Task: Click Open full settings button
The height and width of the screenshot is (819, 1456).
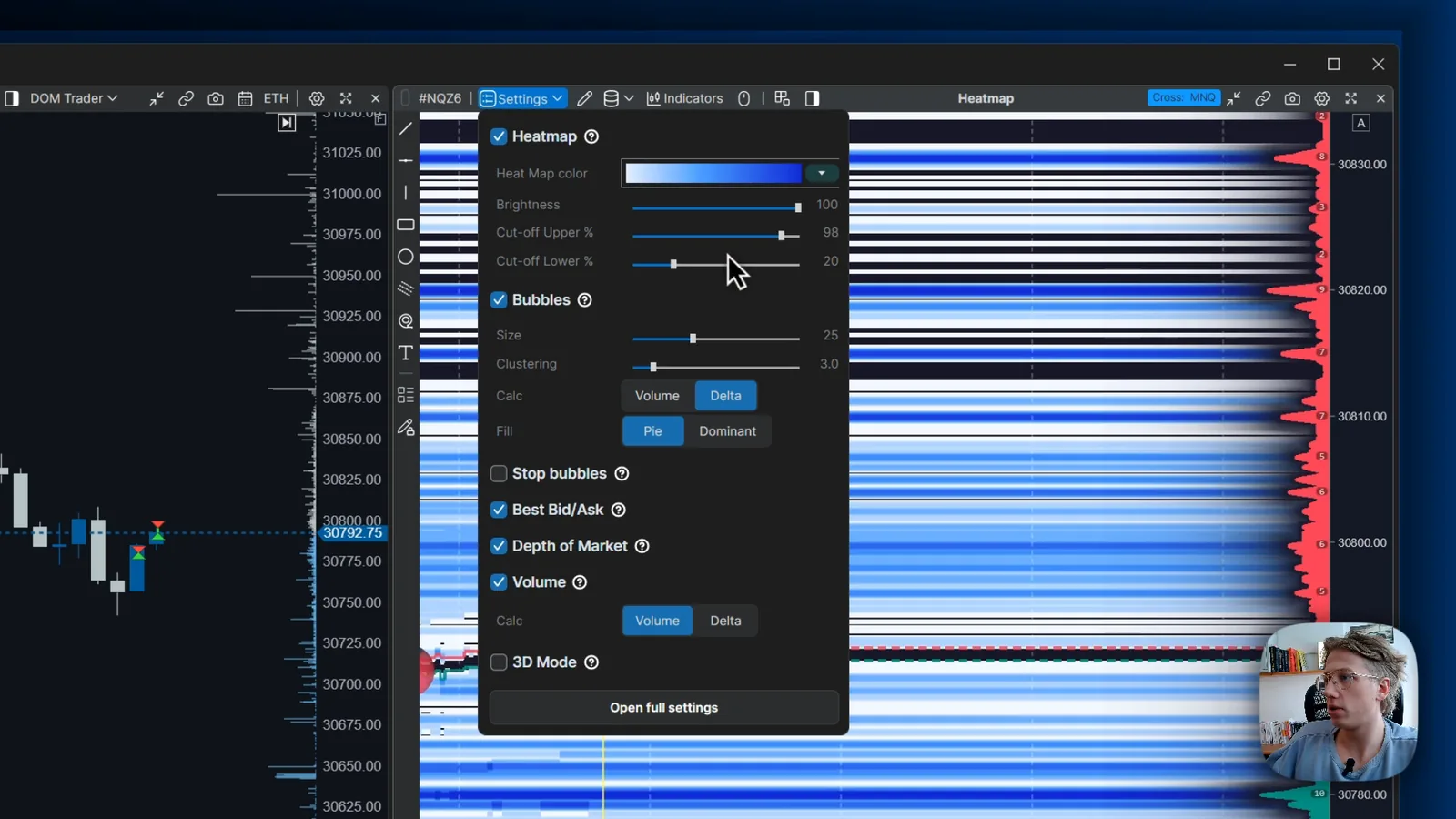Action: pos(664,707)
